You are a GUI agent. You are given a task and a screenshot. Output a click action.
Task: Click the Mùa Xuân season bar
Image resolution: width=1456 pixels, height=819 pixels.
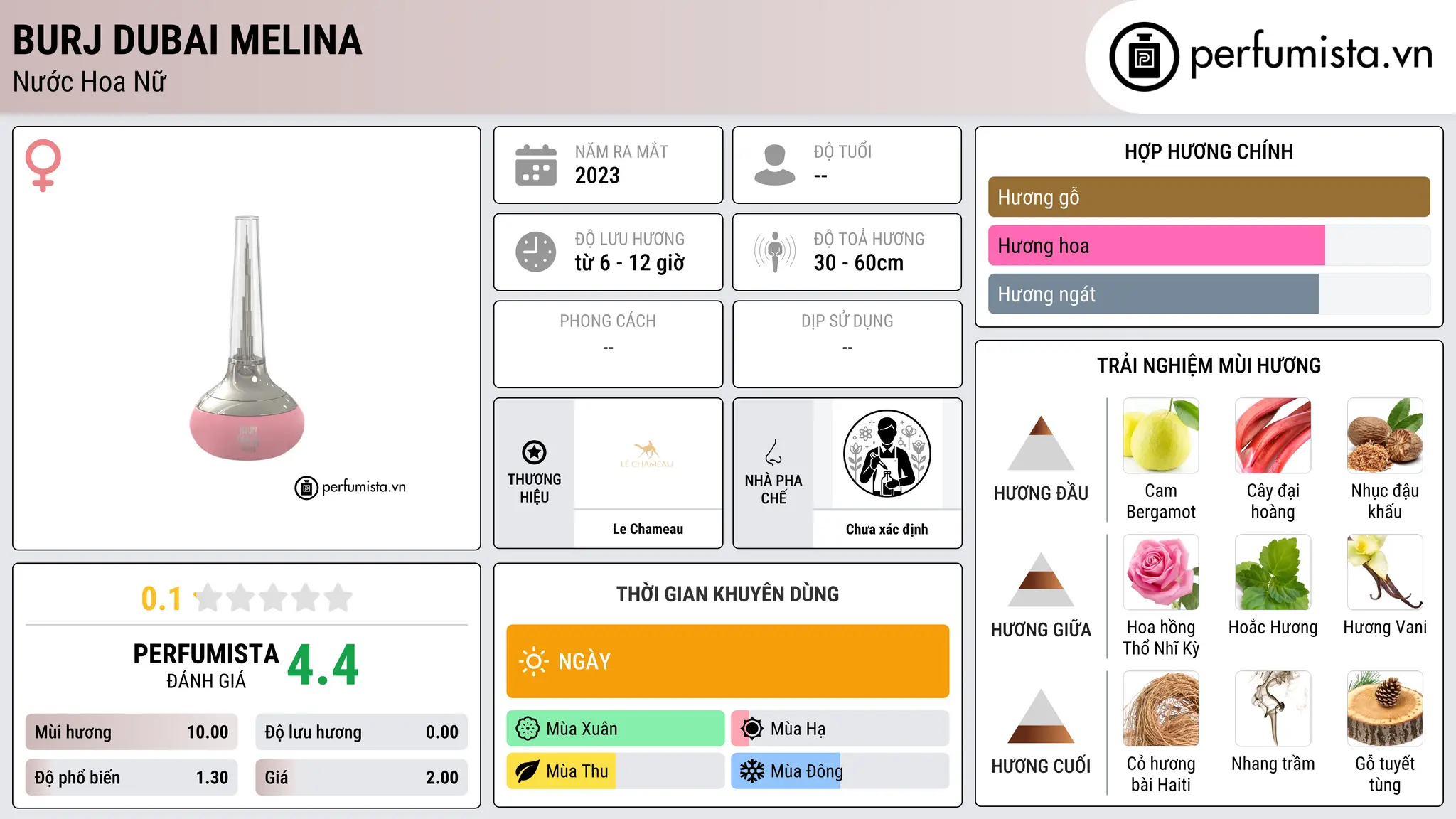[615, 729]
